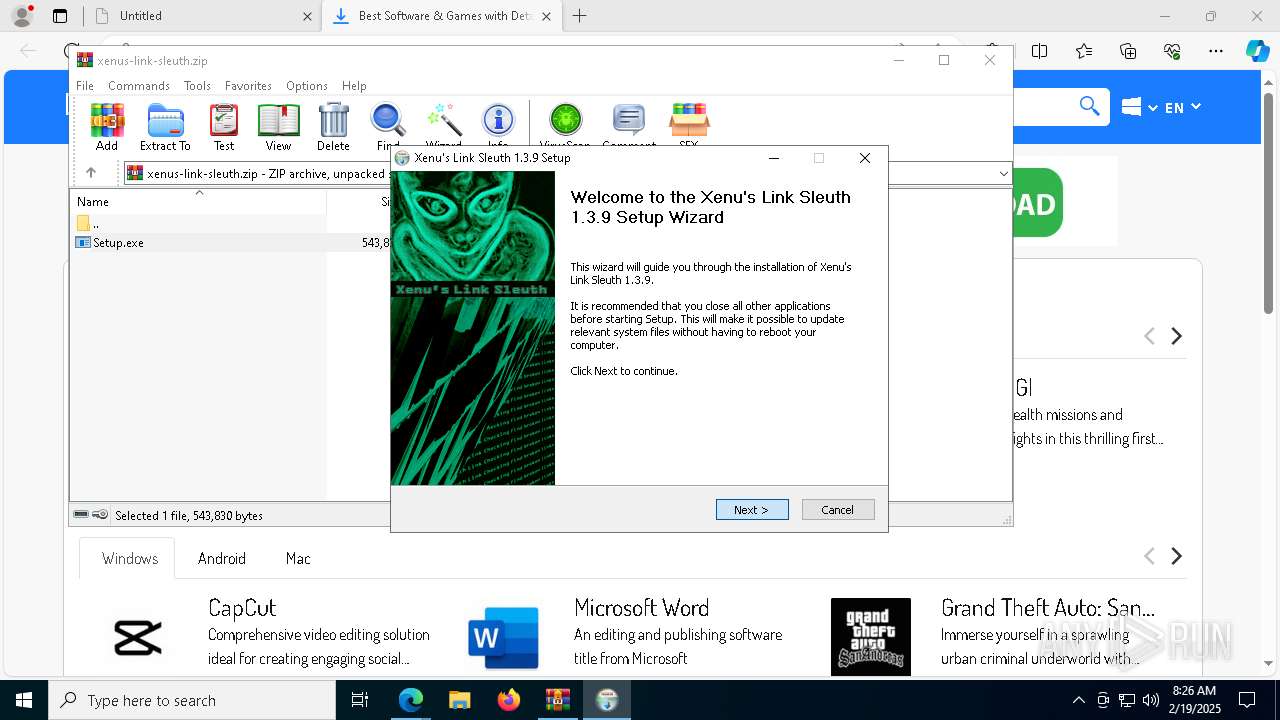This screenshot has height=720, width=1280.
Task: Show next items in the apps carousel
Action: (x=1176, y=556)
